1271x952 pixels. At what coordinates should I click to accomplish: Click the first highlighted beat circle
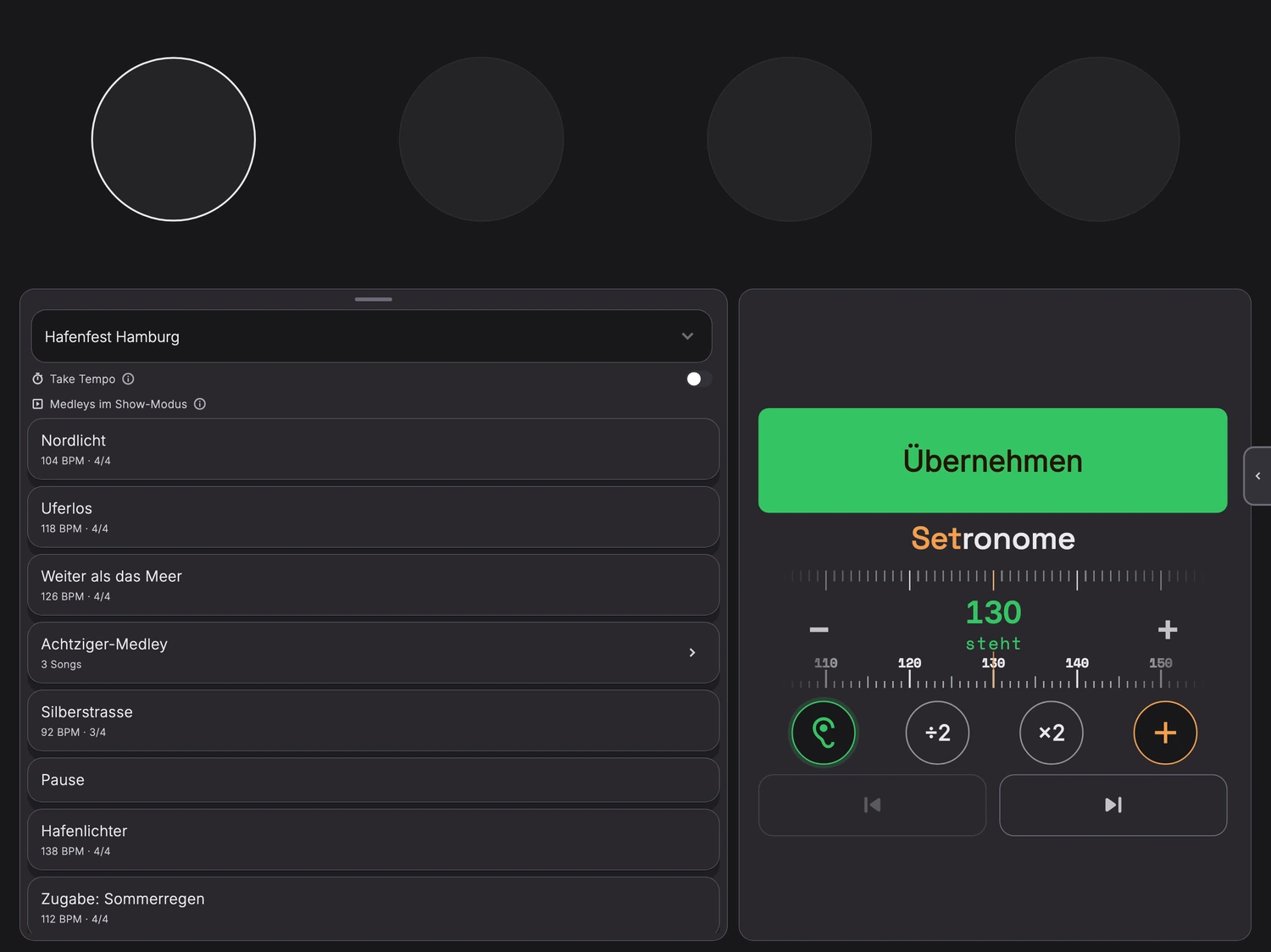[x=174, y=139]
